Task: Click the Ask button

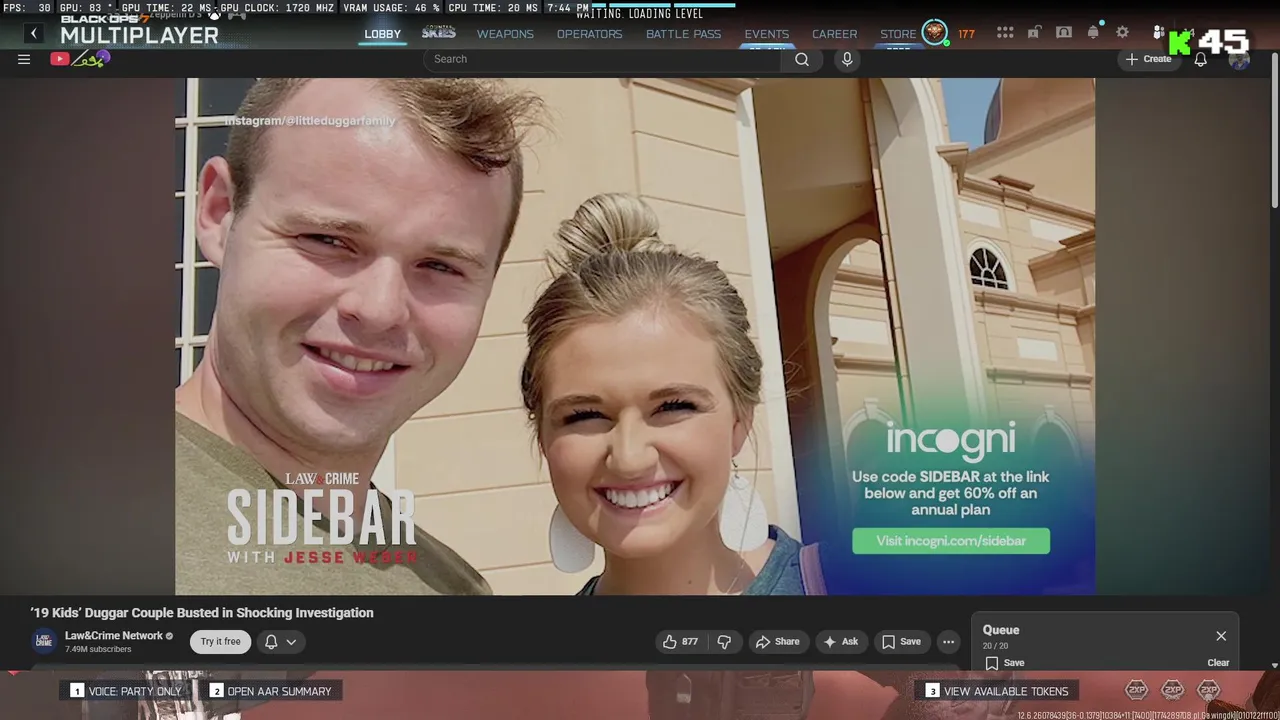Action: [840, 642]
